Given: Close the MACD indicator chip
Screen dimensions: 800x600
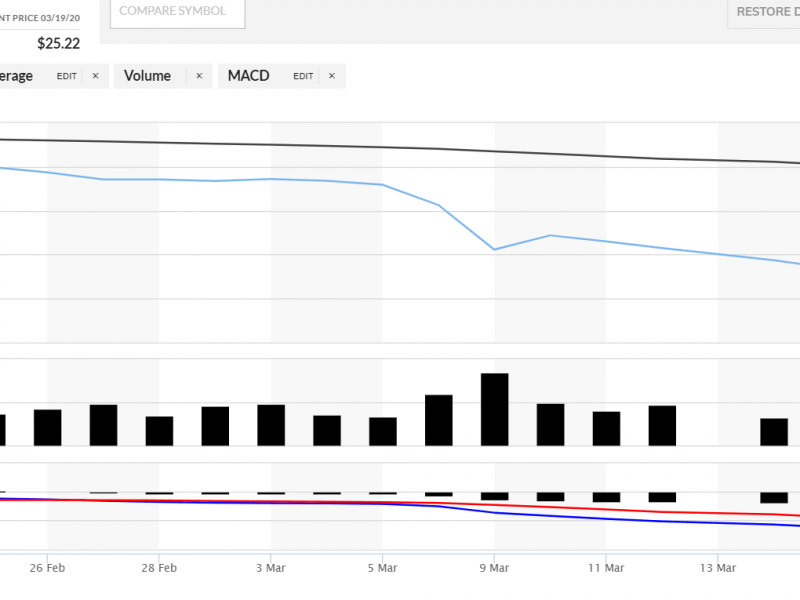Looking at the screenshot, I should tap(331, 76).
